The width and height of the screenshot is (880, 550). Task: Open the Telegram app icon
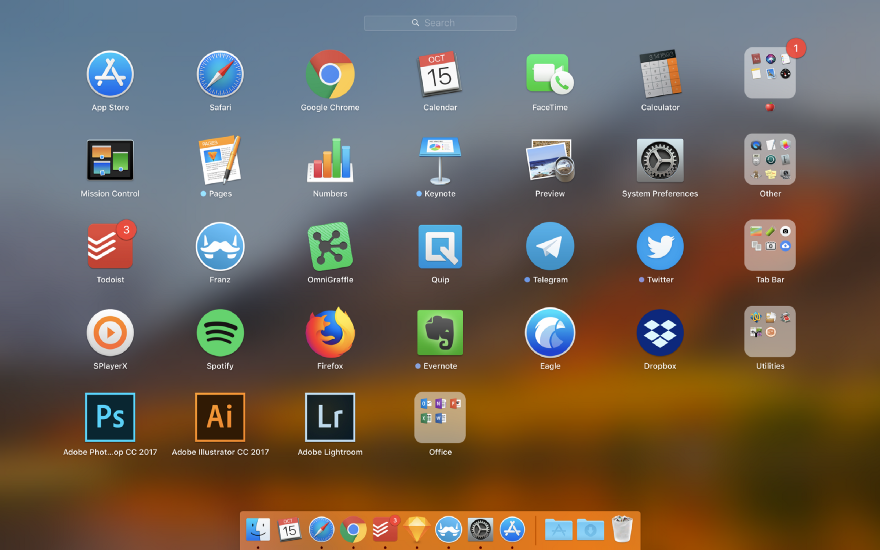[550, 246]
